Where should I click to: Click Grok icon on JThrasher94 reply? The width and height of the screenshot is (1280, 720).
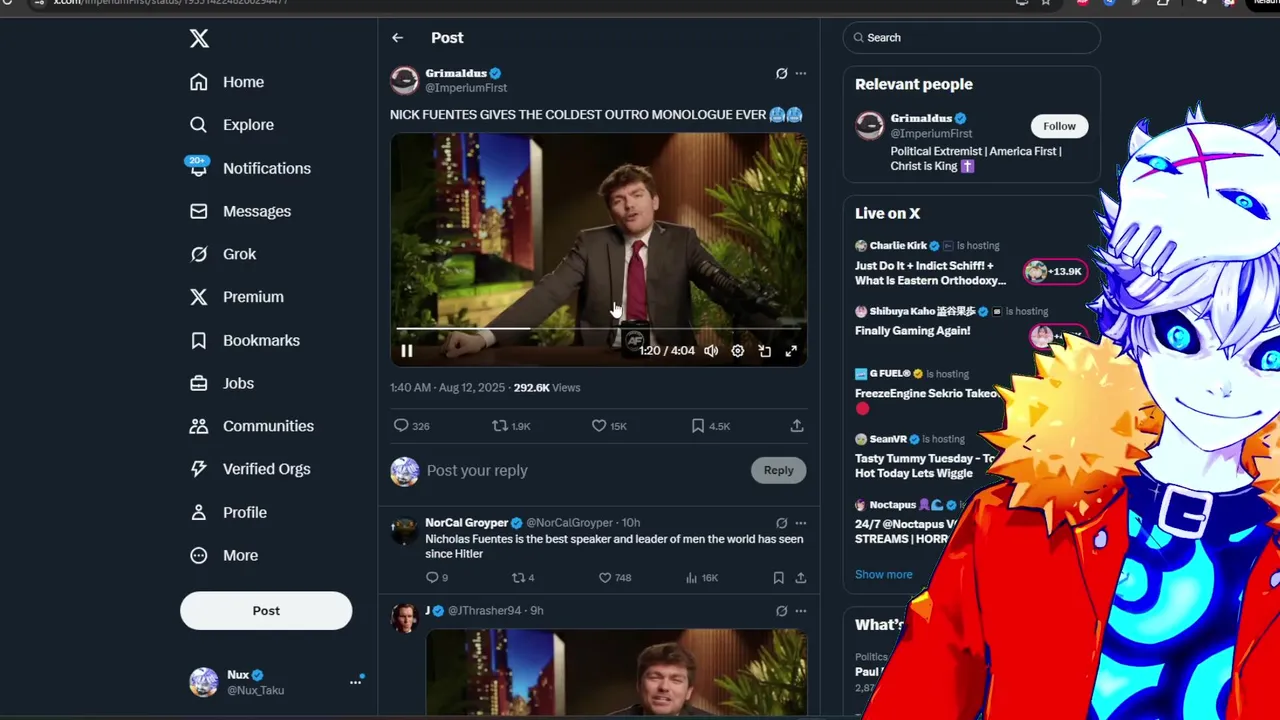coord(782,610)
